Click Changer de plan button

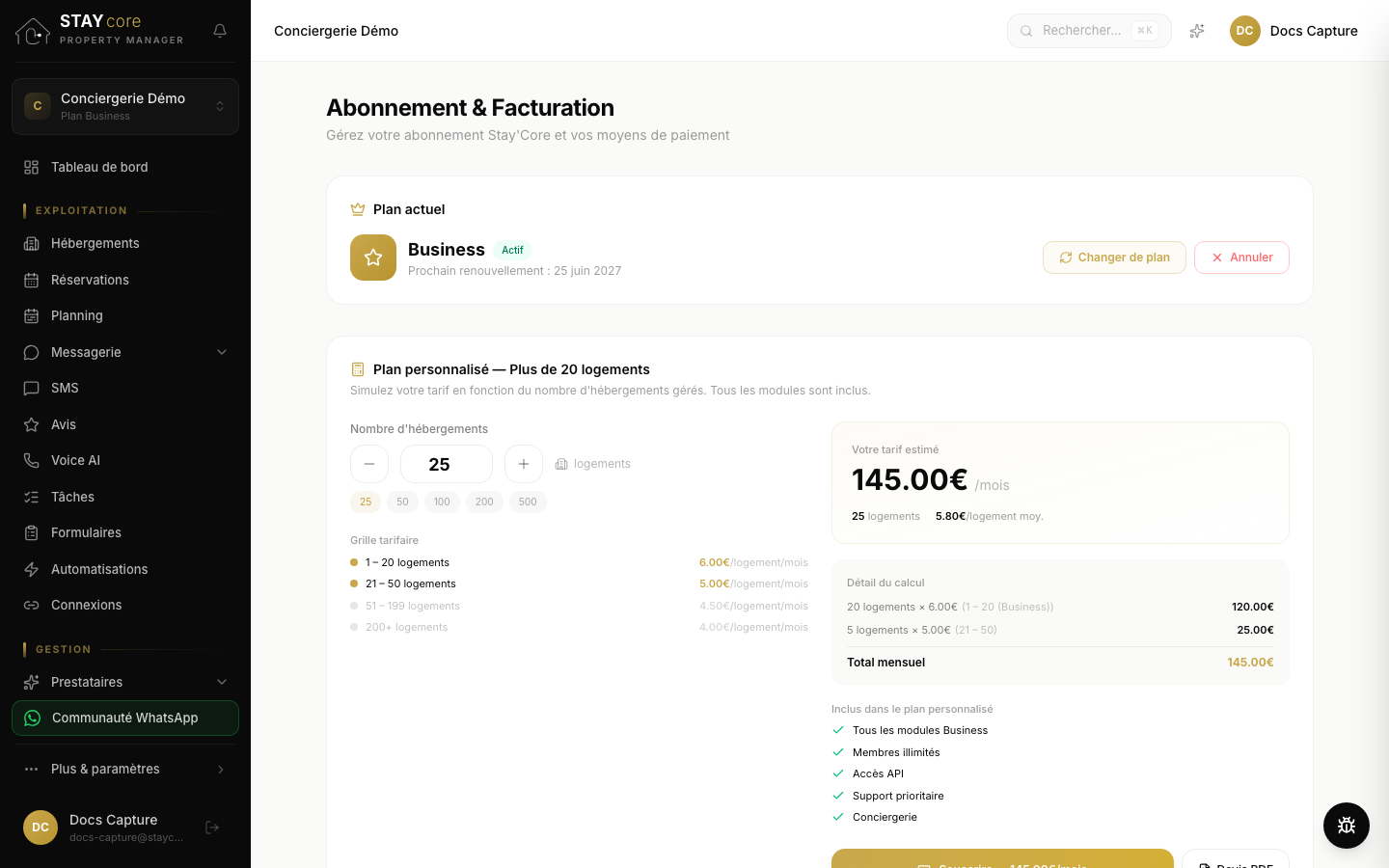[x=1114, y=258]
